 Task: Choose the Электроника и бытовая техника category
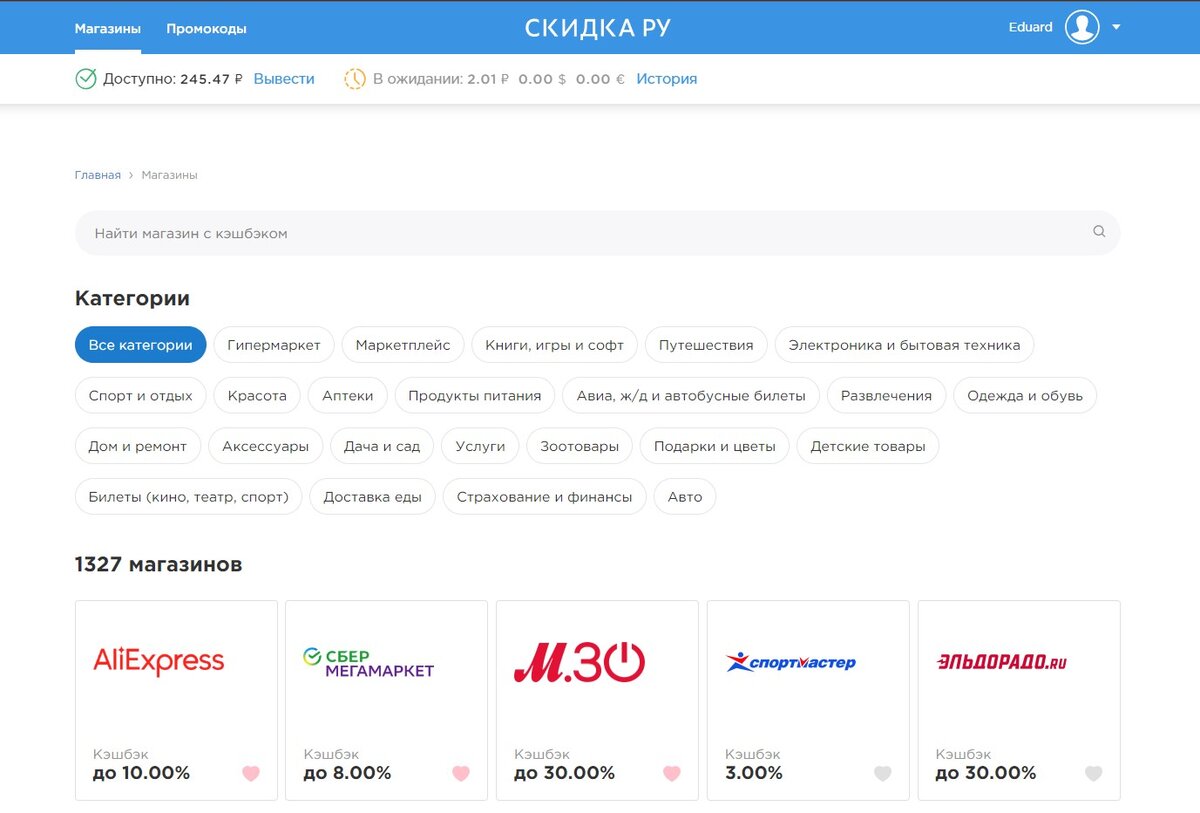(905, 344)
